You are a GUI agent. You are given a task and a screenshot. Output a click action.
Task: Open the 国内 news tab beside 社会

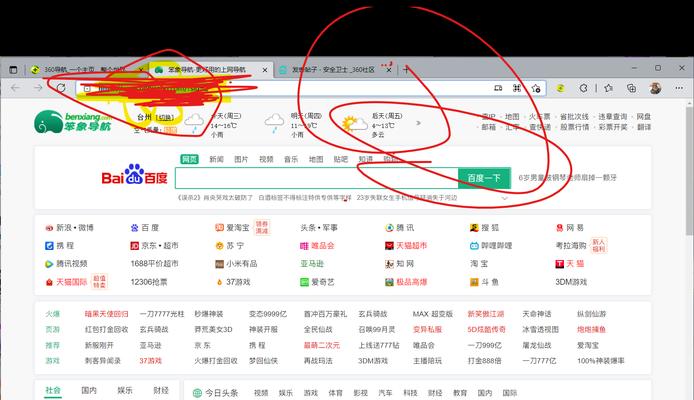click(89, 390)
